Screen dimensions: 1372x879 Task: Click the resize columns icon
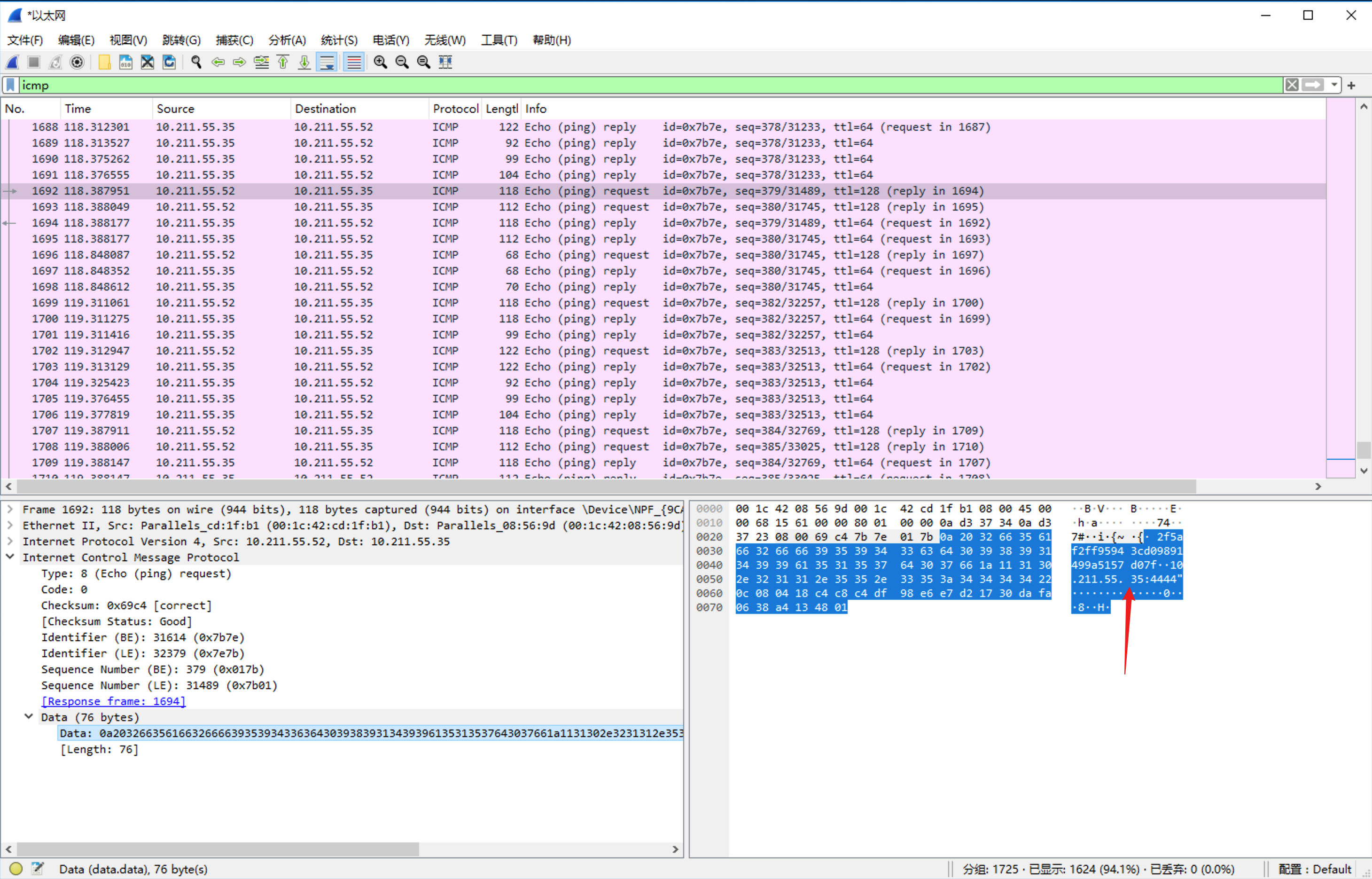(x=445, y=62)
